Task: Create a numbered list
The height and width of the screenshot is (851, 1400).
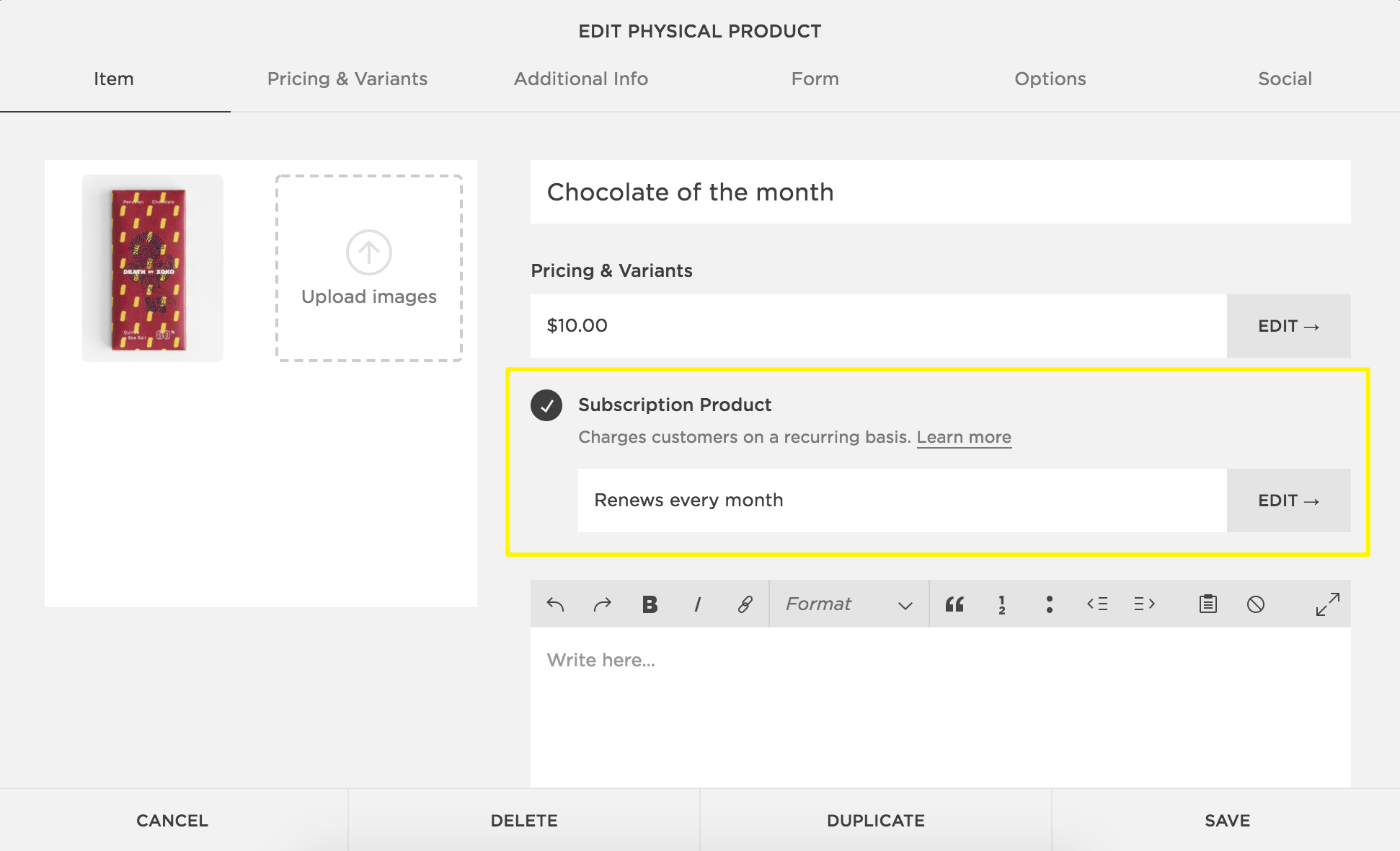Action: pyautogui.click(x=1002, y=604)
